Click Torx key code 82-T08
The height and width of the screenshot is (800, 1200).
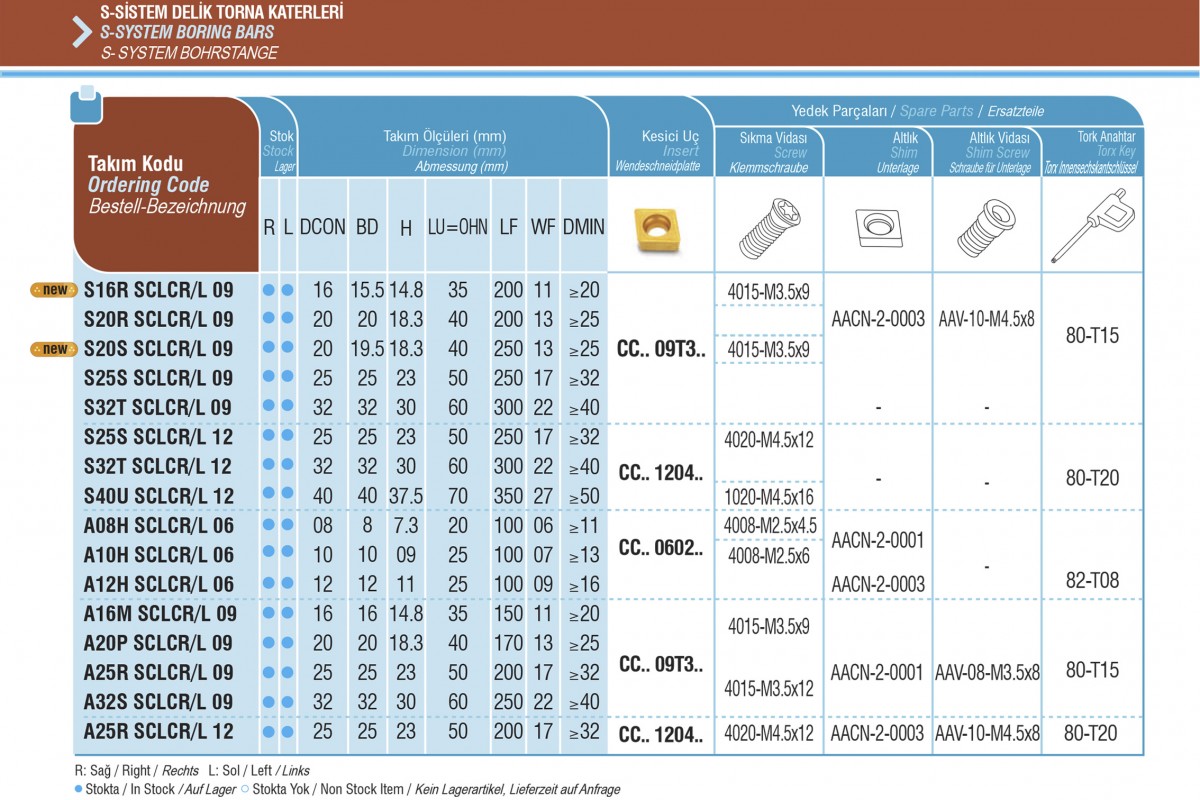pos(1092,583)
